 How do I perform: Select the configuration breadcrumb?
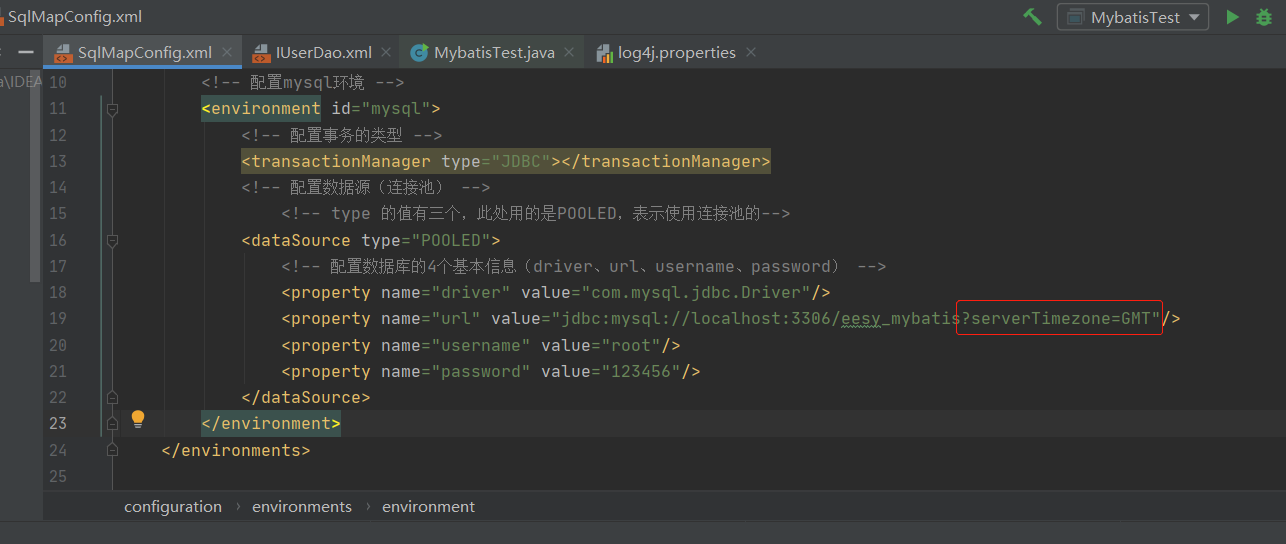coord(173,507)
